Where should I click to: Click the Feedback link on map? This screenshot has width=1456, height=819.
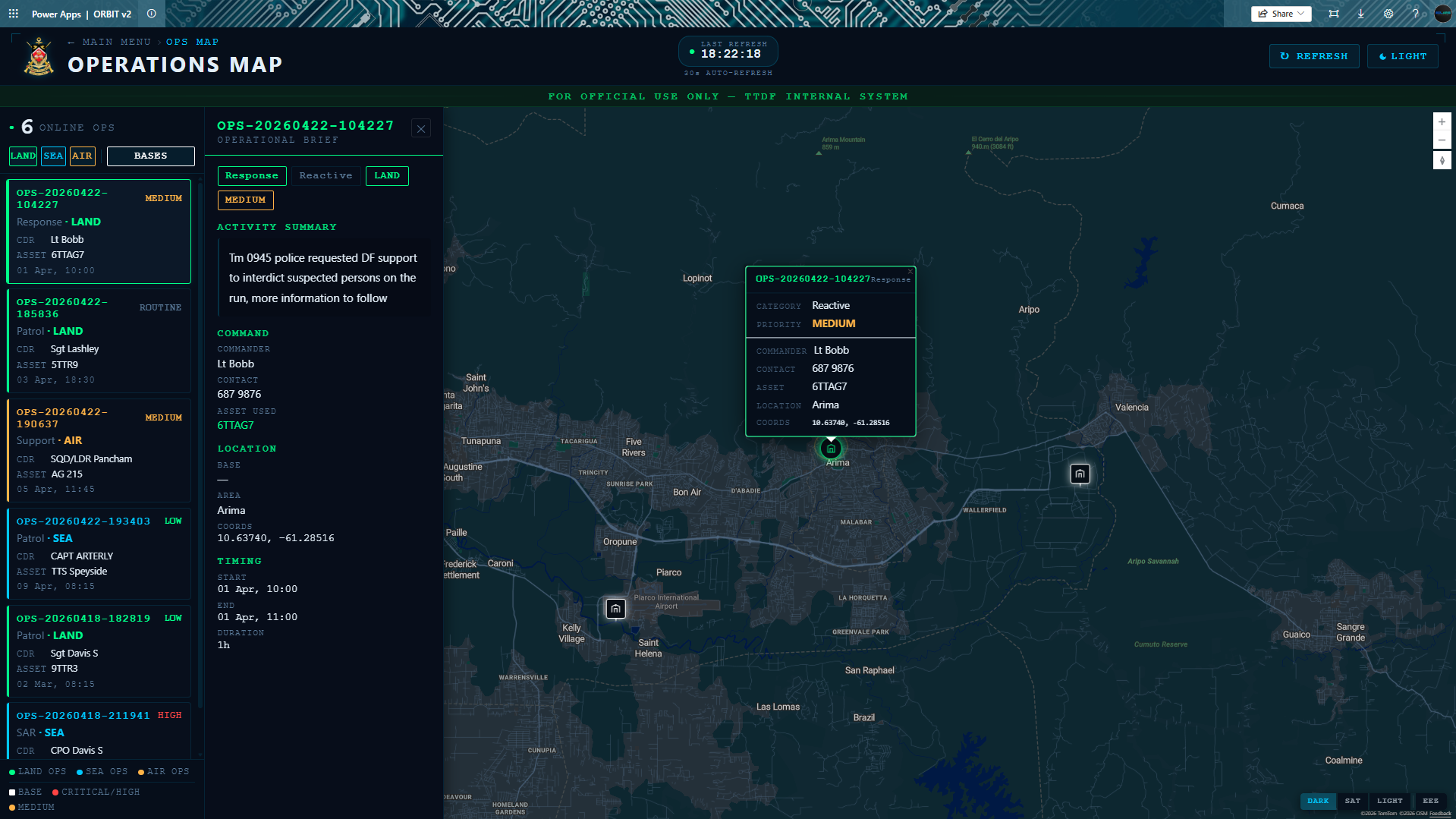pos(1440,814)
